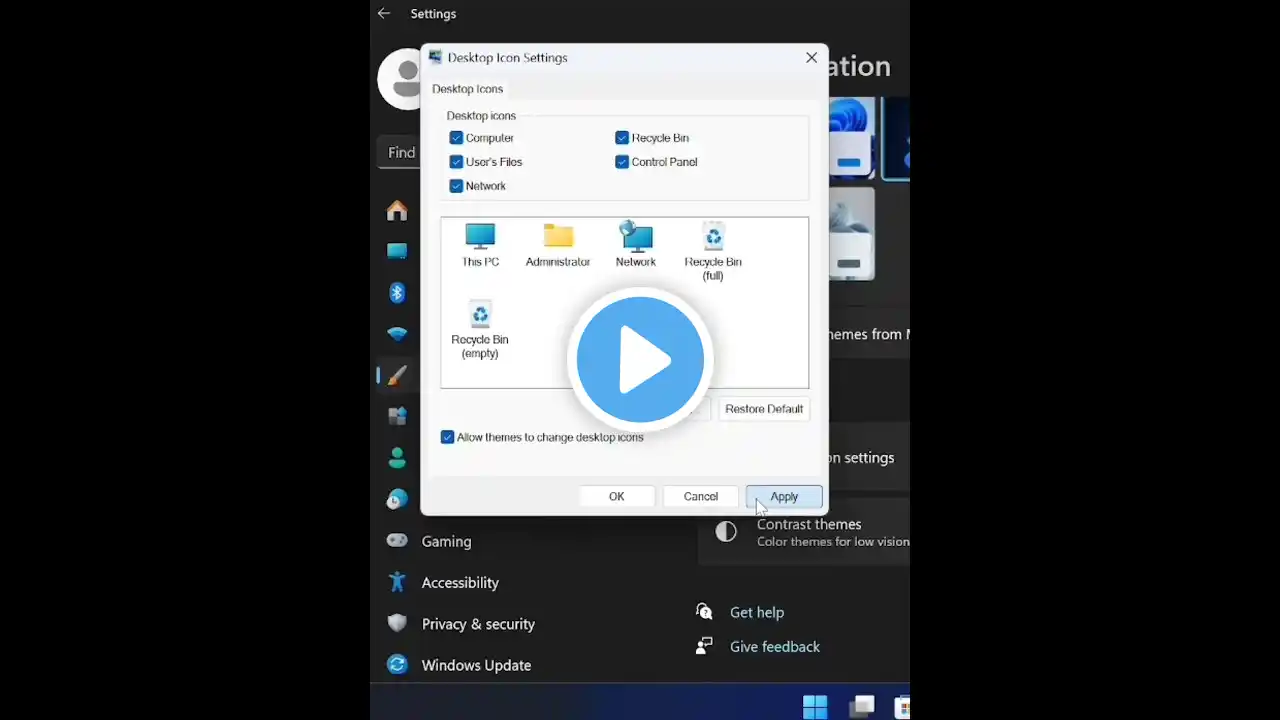Select the Personalization paintbrush icon in sidebar
1280x720 pixels.
click(397, 376)
